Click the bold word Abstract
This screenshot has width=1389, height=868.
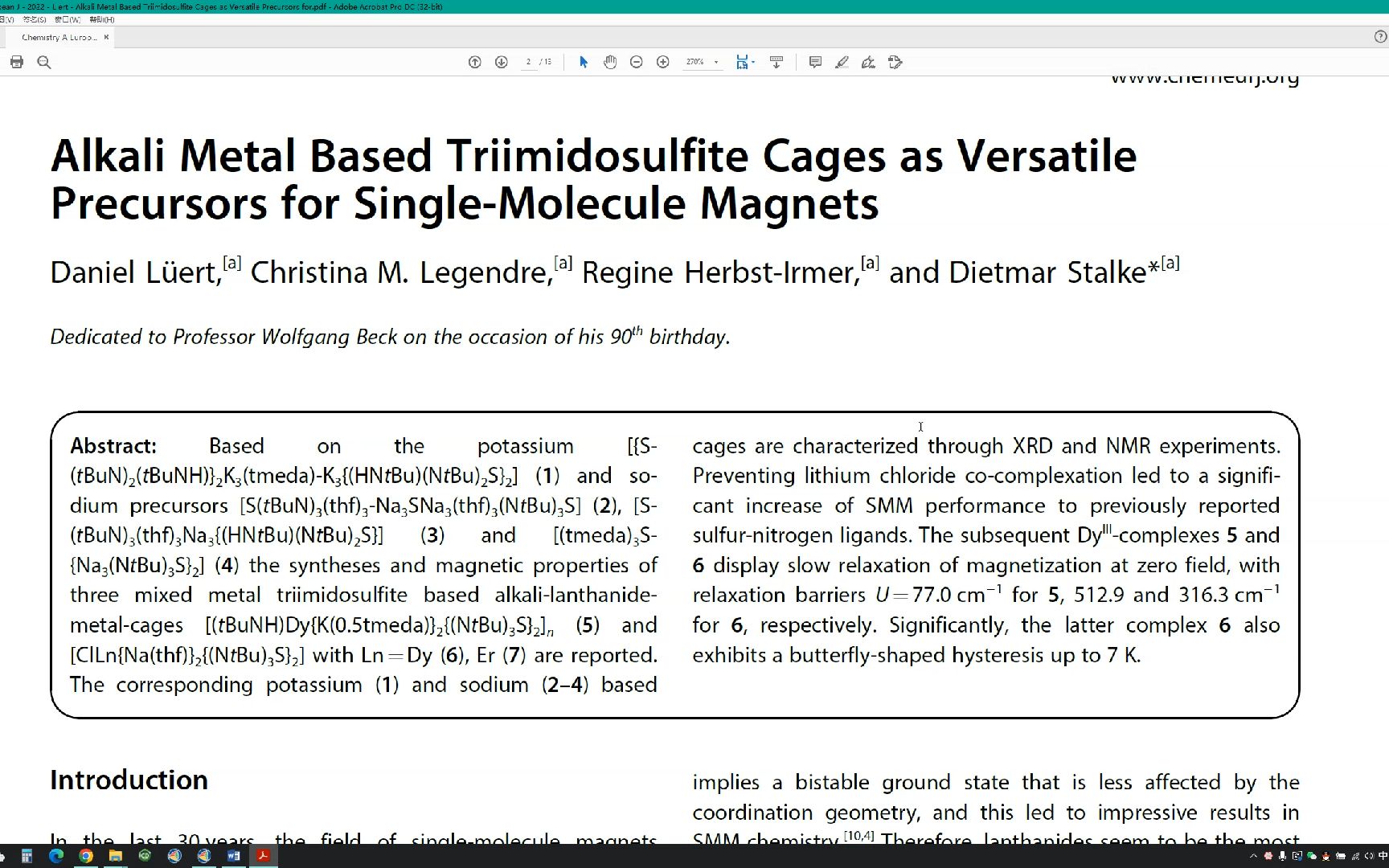113,446
